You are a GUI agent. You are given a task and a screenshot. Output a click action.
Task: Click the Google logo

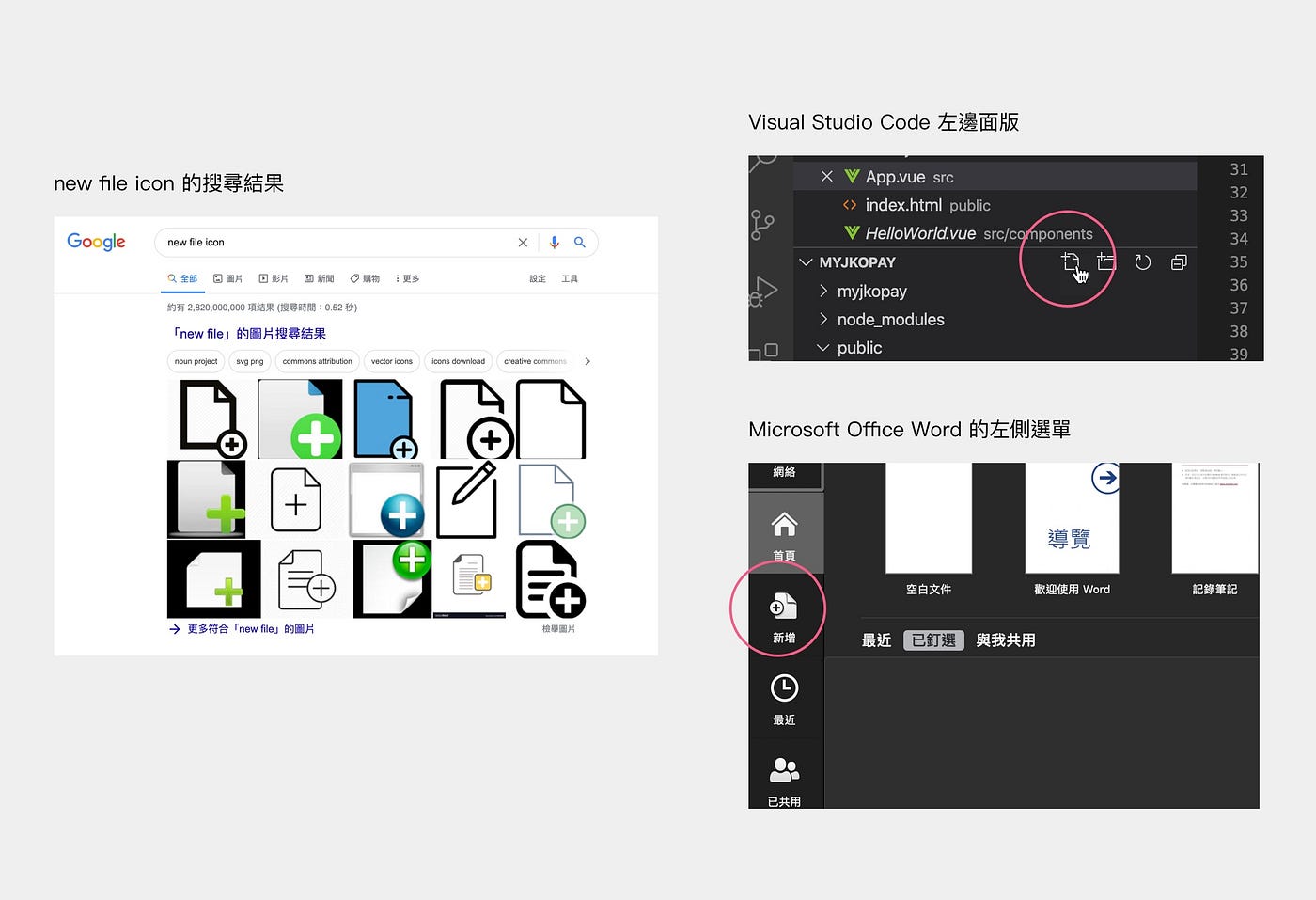point(96,243)
